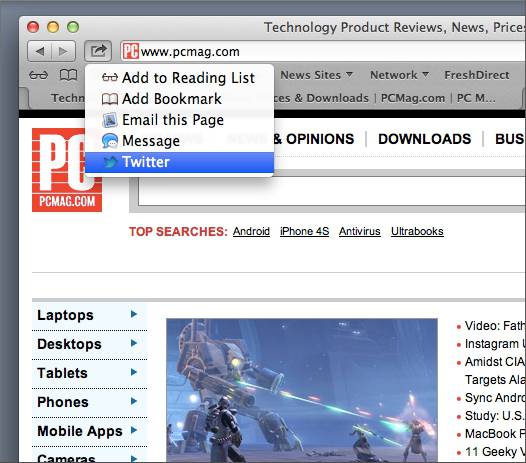Screen dimensions: 526x463
Task: Zoom the window using the green button
Action: (x=73, y=27)
